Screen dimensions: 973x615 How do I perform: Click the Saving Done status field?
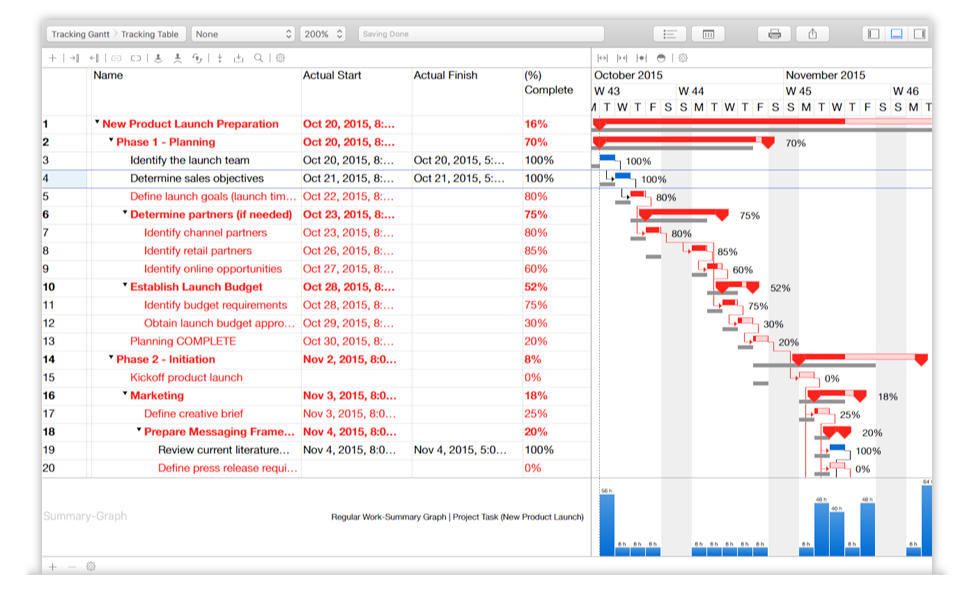481,34
